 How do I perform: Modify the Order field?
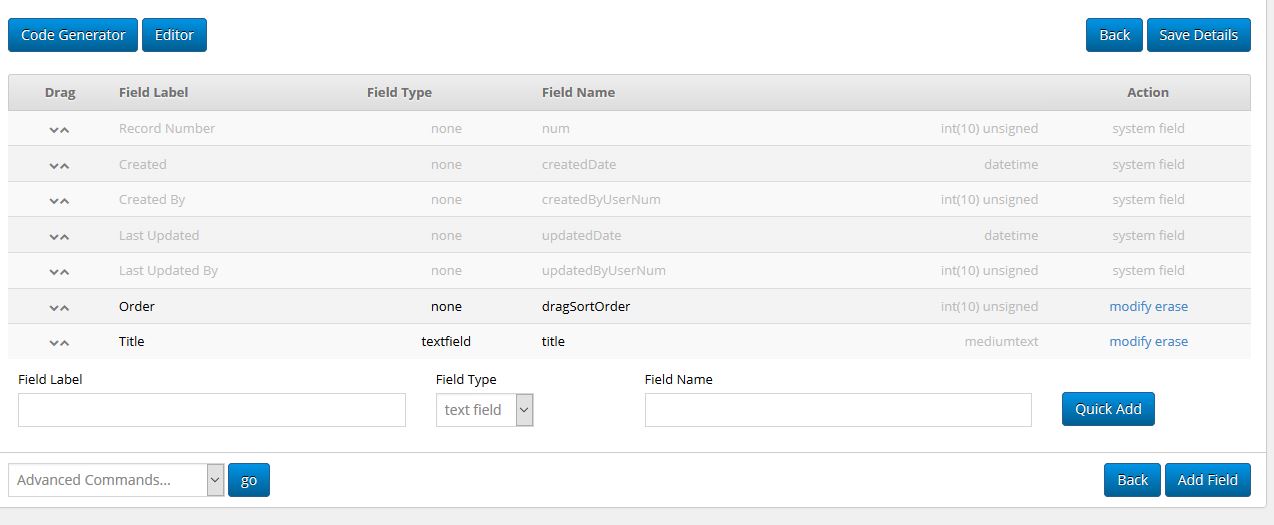tap(1130, 307)
